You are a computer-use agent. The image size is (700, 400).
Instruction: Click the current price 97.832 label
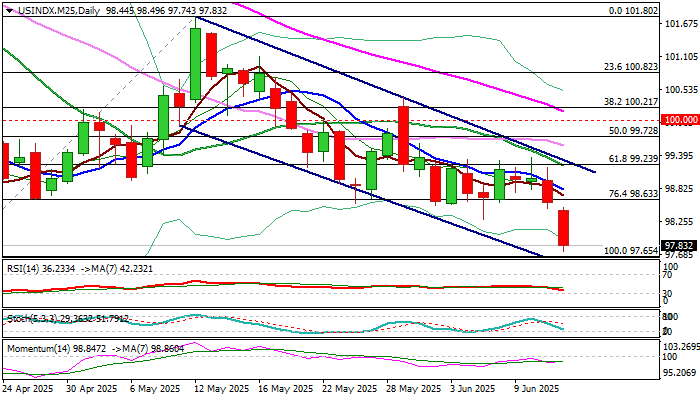click(680, 246)
